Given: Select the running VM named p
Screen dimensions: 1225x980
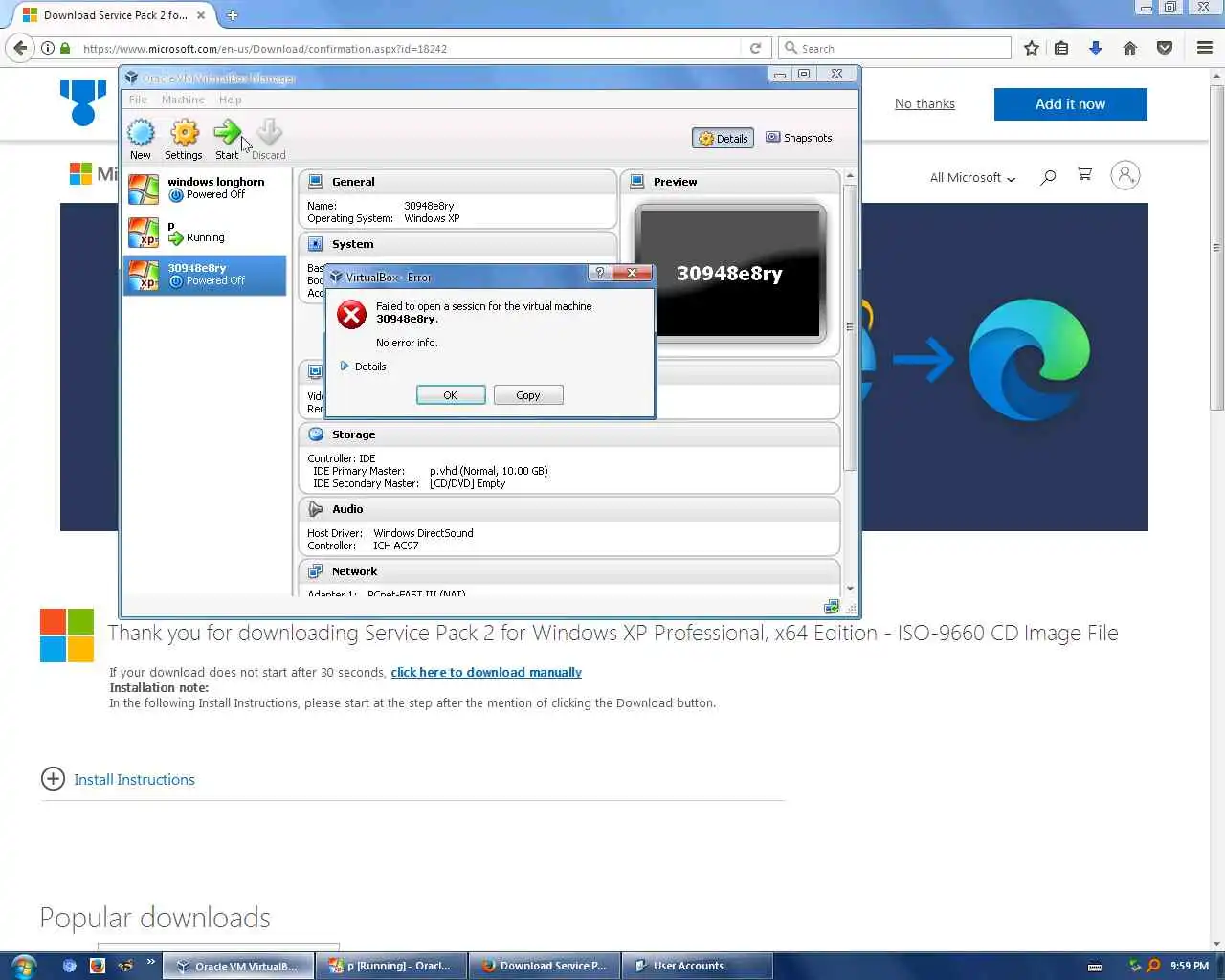Looking at the screenshot, I should click(x=205, y=232).
